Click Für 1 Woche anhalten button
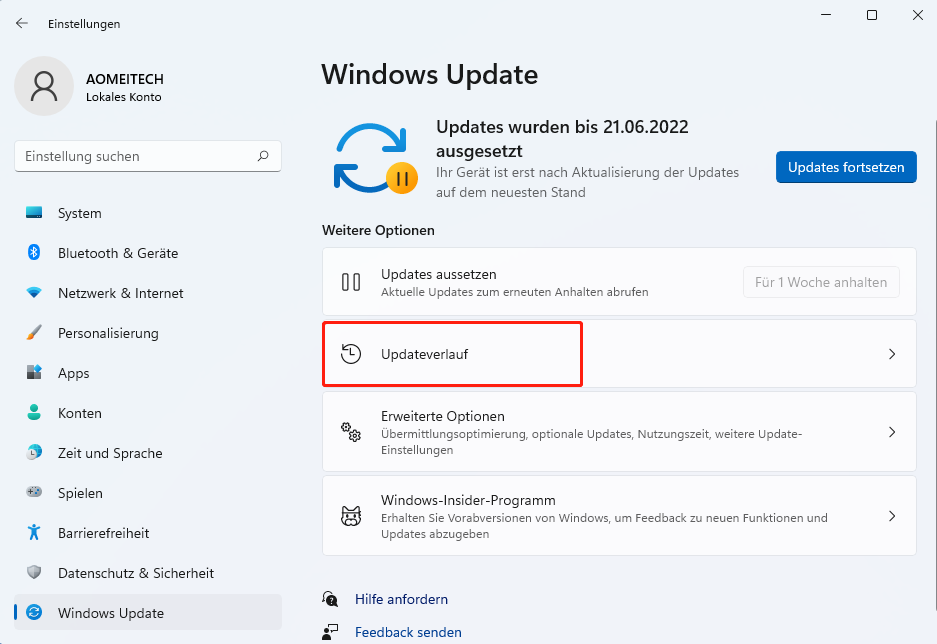937x644 pixels. [x=820, y=282]
